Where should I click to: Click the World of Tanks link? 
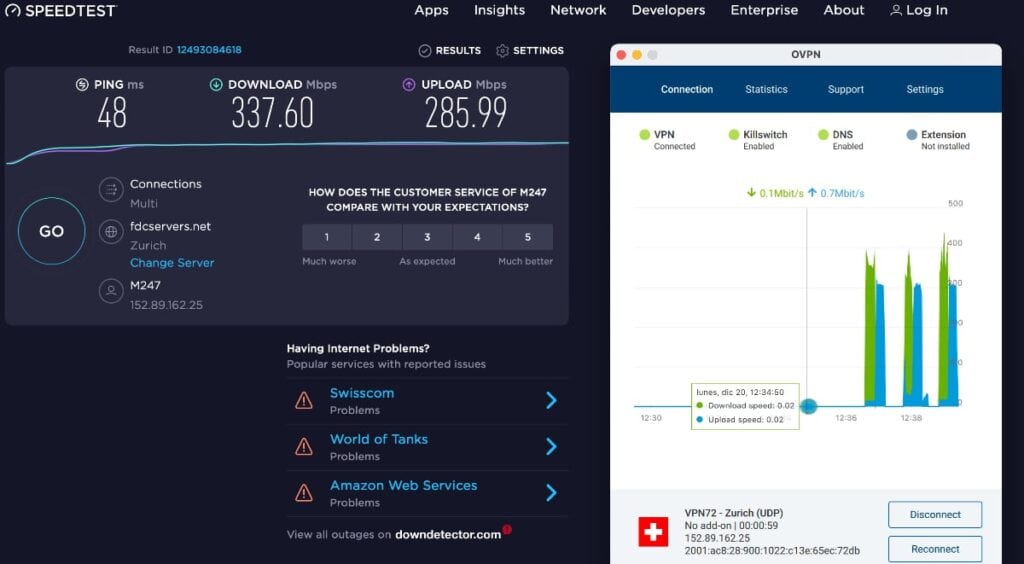coord(379,439)
